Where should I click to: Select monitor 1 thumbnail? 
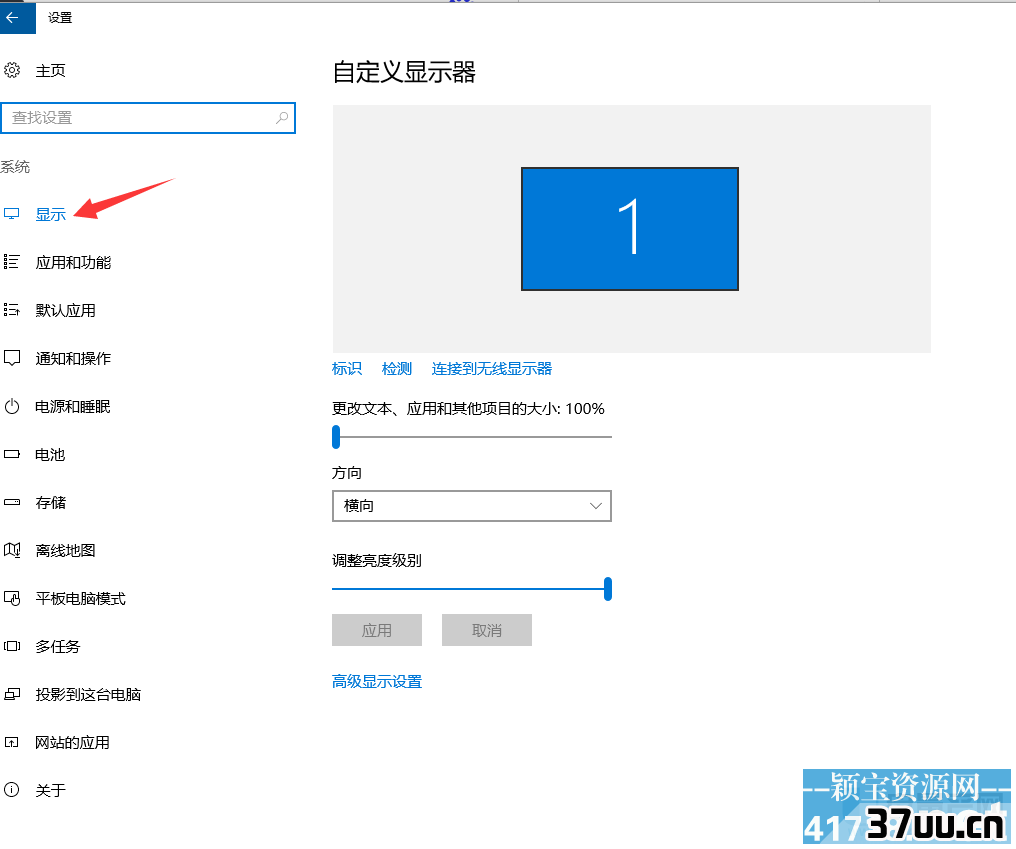tap(630, 229)
